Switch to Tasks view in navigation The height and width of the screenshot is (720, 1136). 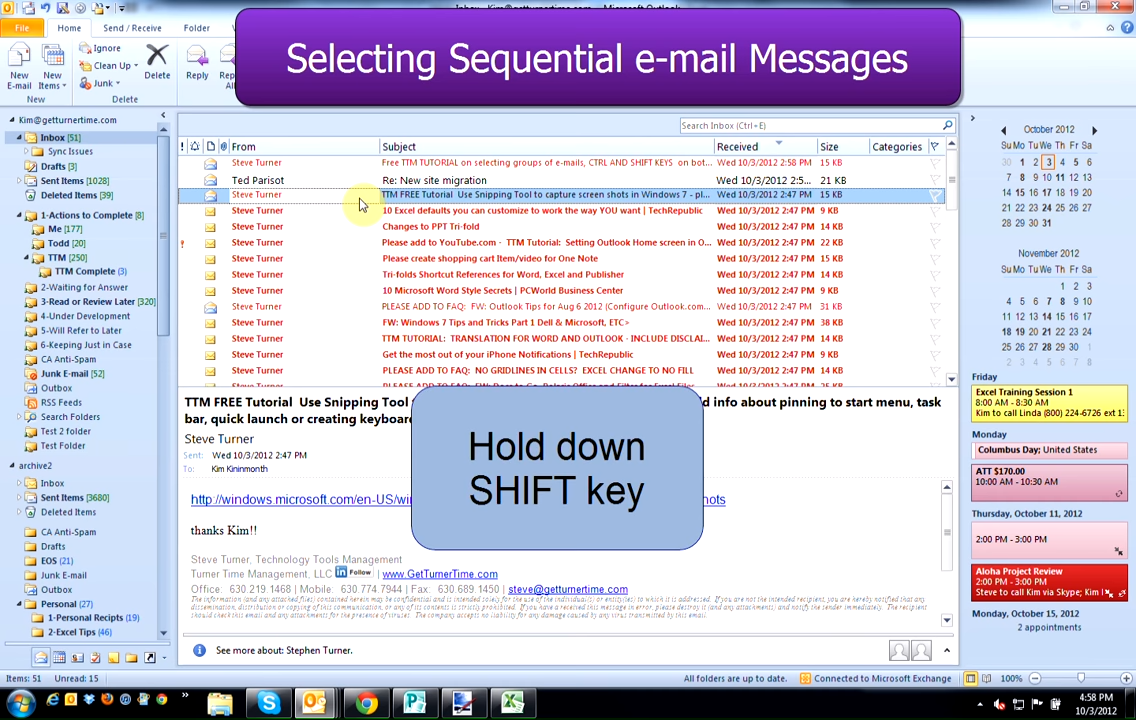pos(96,658)
